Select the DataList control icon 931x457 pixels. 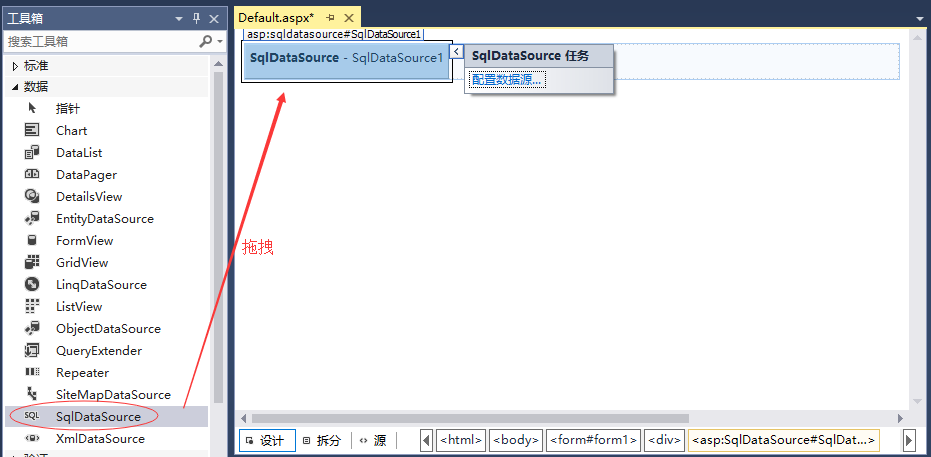click(x=33, y=153)
